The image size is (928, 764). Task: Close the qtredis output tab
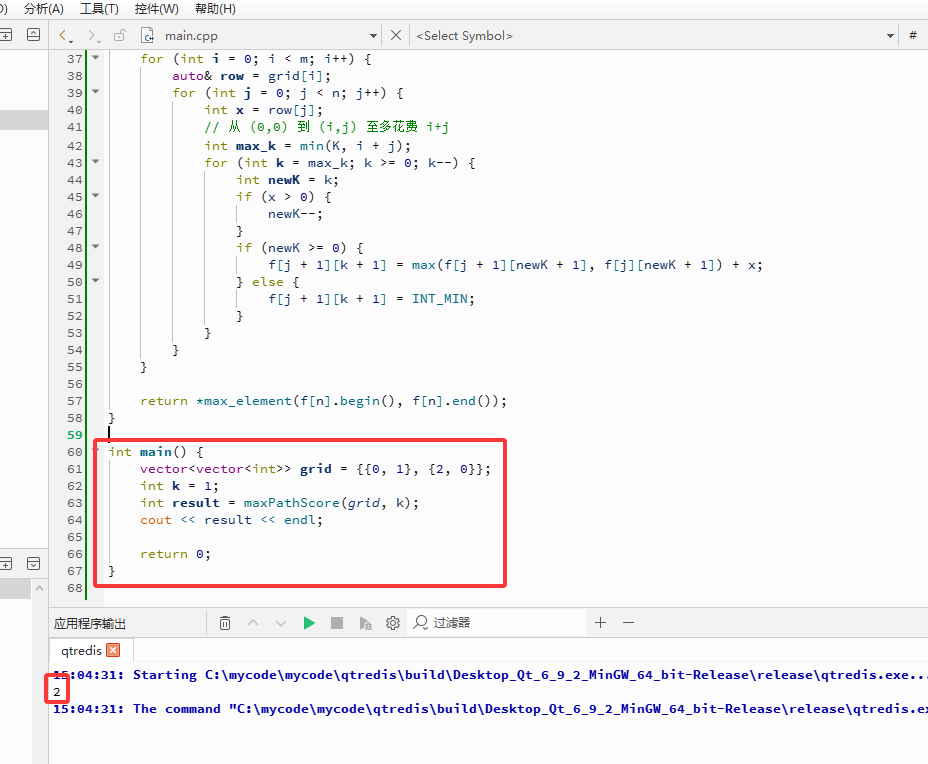pos(113,650)
